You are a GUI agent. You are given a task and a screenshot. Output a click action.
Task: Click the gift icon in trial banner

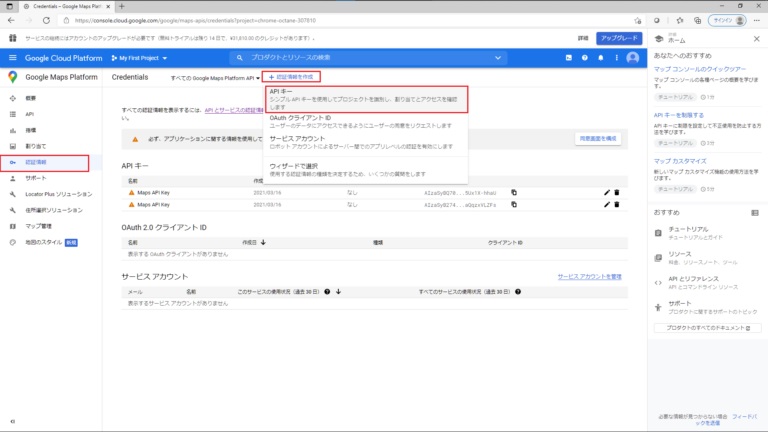click(13, 38)
